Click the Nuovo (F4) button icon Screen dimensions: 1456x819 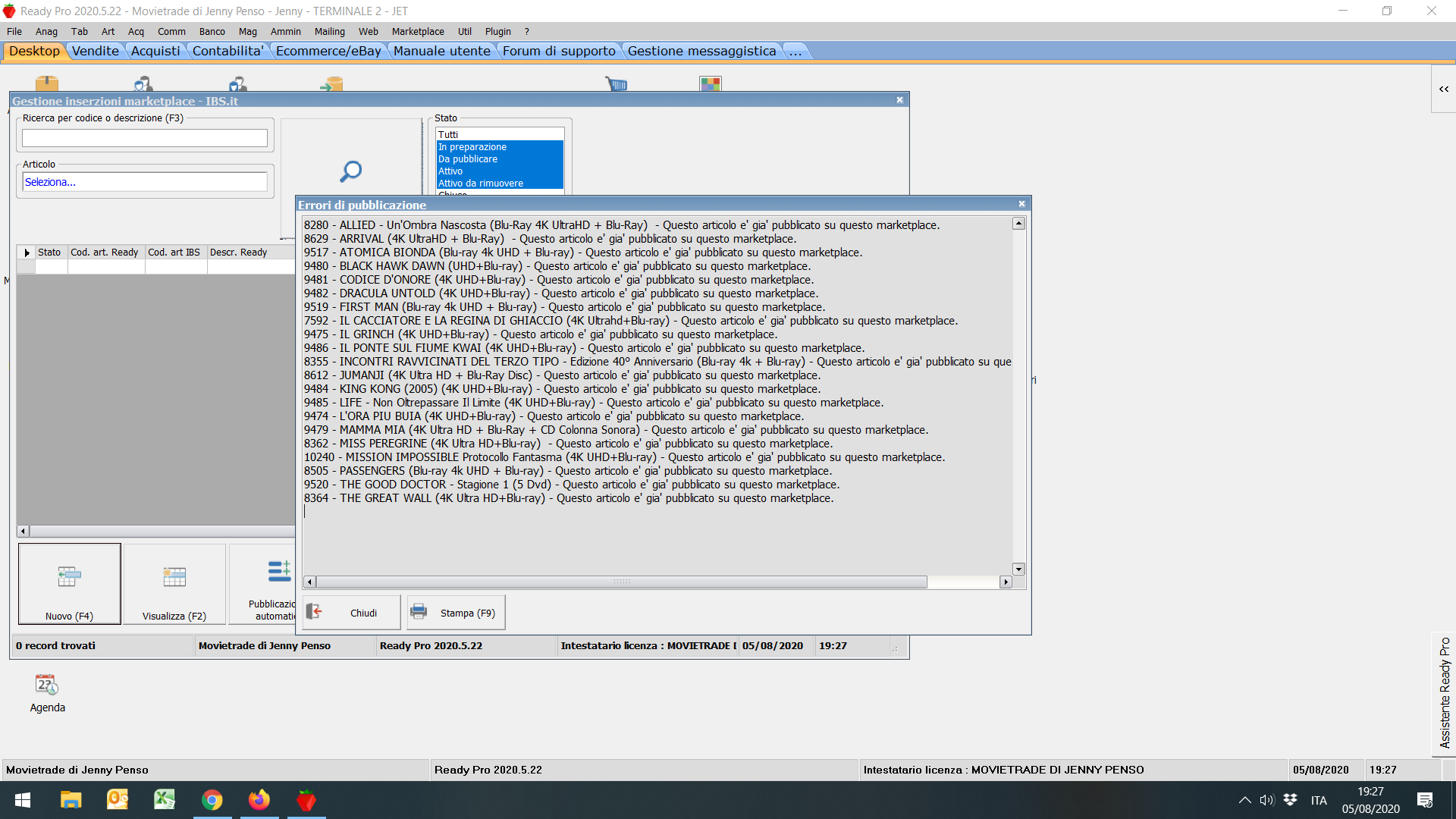coord(69,577)
